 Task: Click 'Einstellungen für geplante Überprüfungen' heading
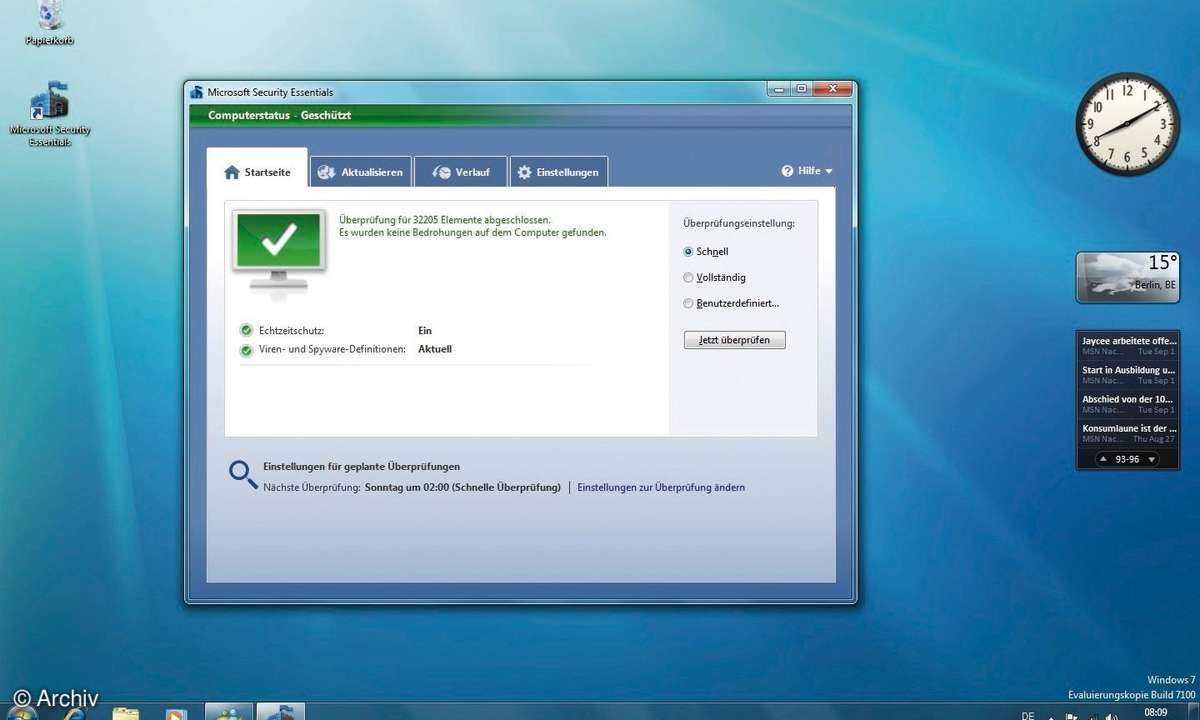362,467
